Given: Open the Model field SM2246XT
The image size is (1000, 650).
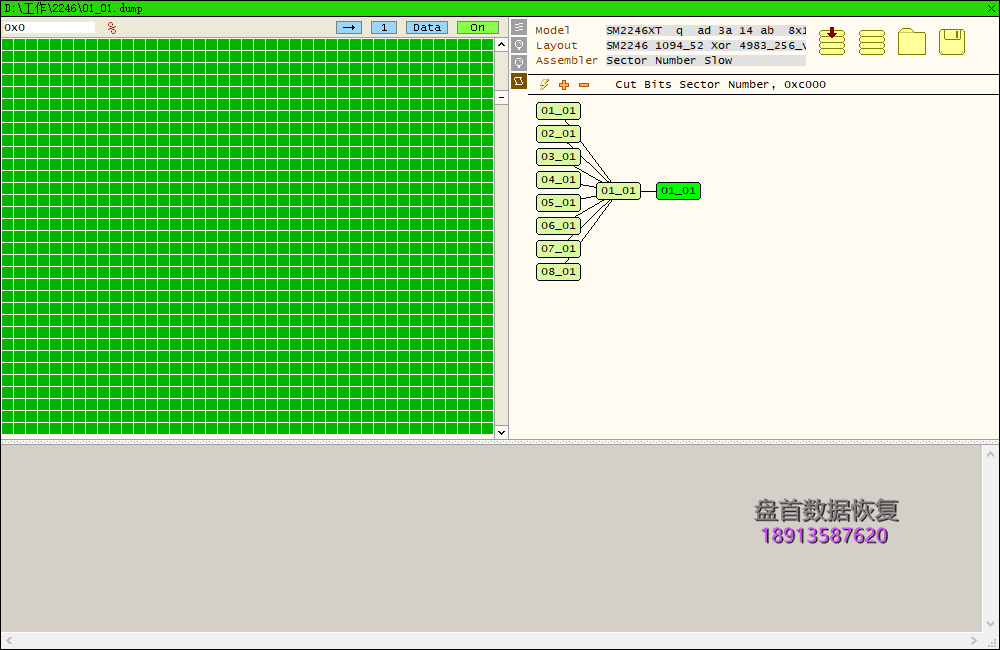Looking at the screenshot, I should tap(706, 31).
